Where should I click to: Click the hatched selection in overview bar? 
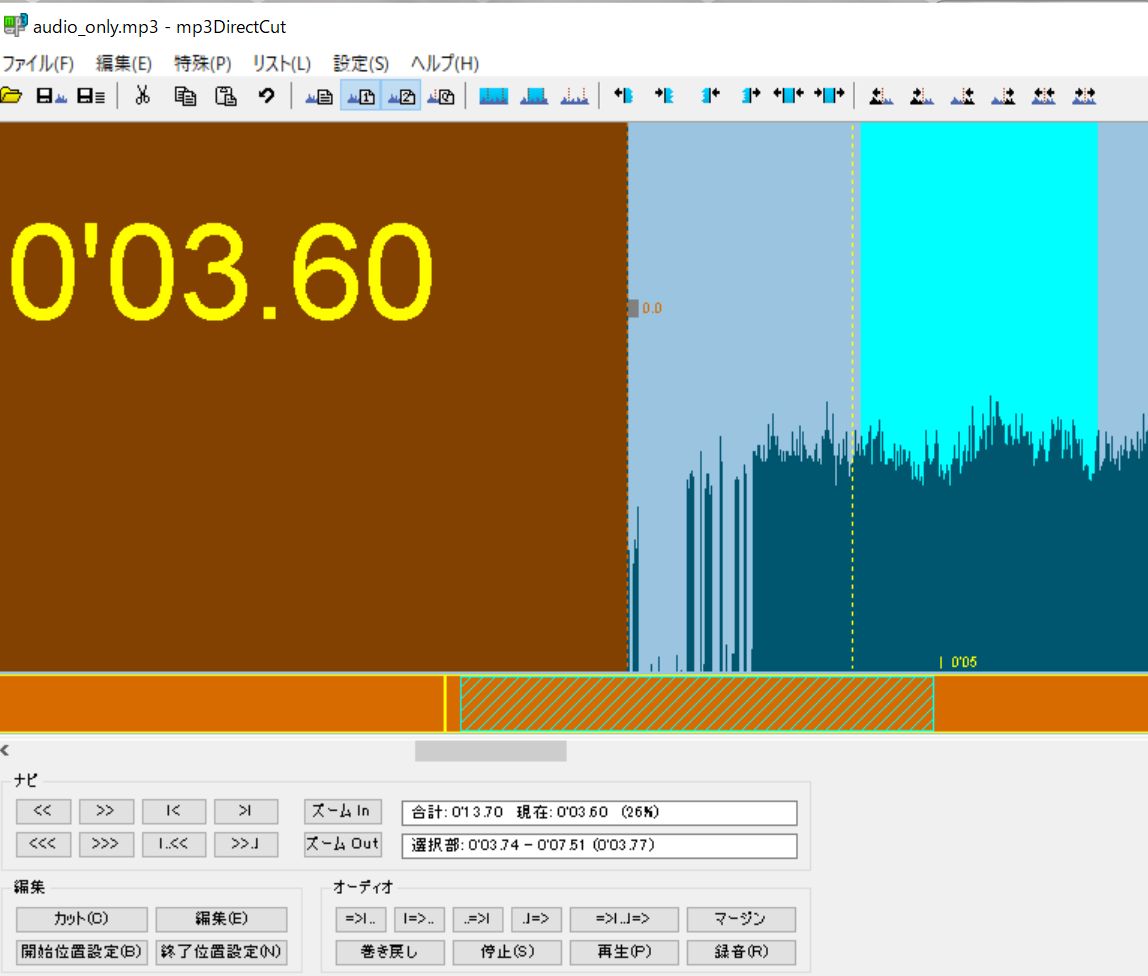coord(696,704)
